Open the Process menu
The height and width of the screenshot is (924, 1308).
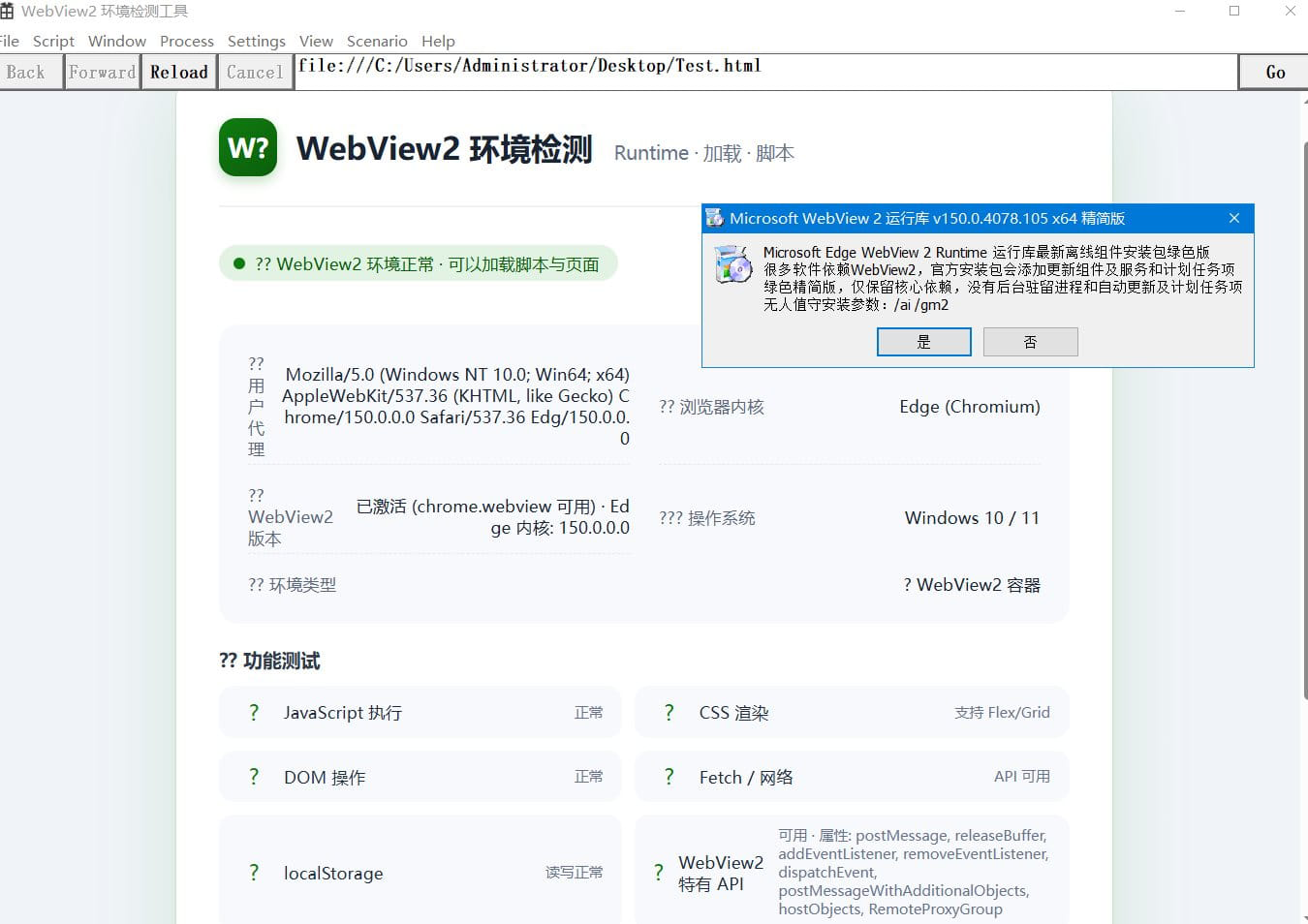click(x=187, y=41)
